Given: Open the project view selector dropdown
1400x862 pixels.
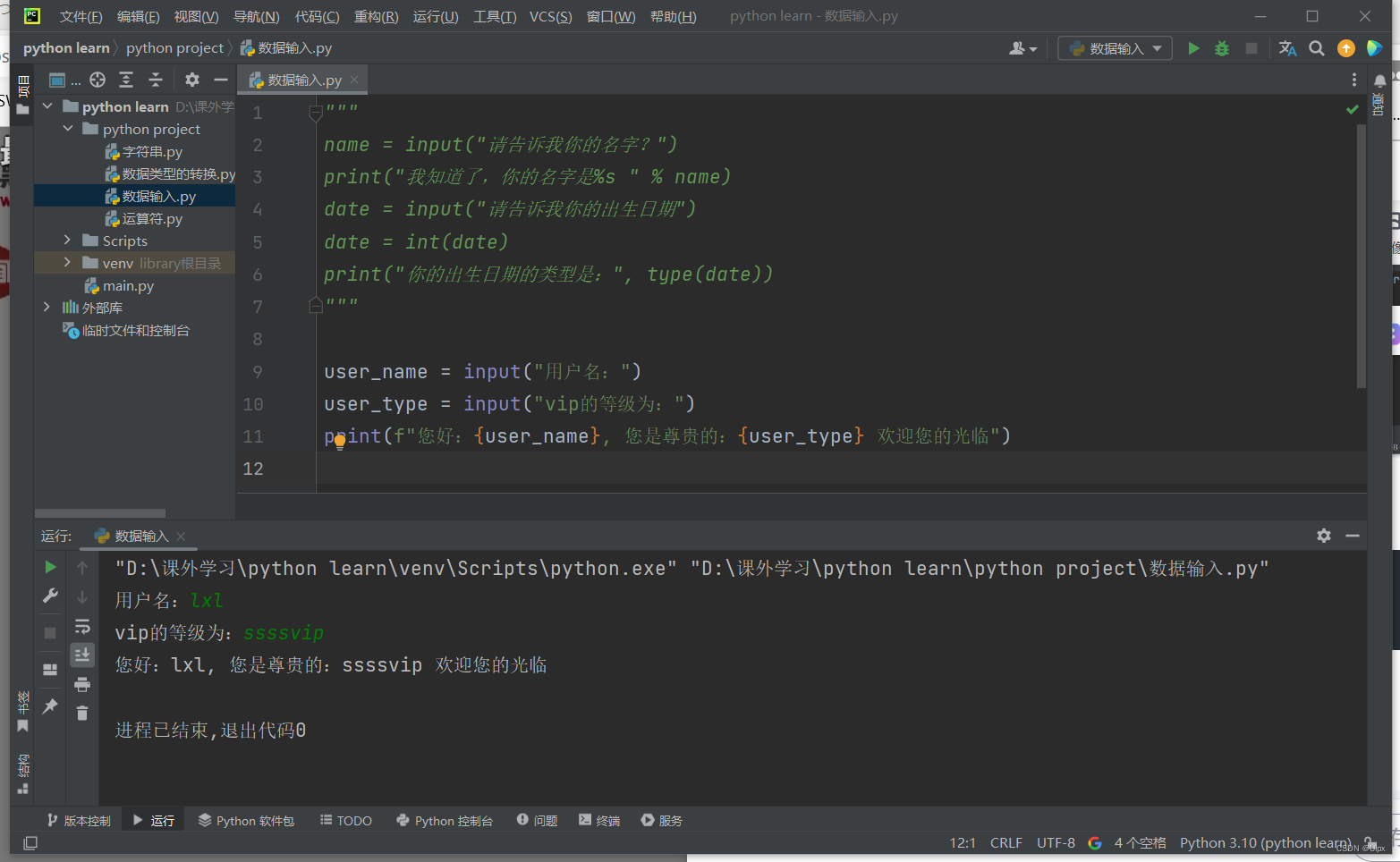Looking at the screenshot, I should tap(64, 80).
